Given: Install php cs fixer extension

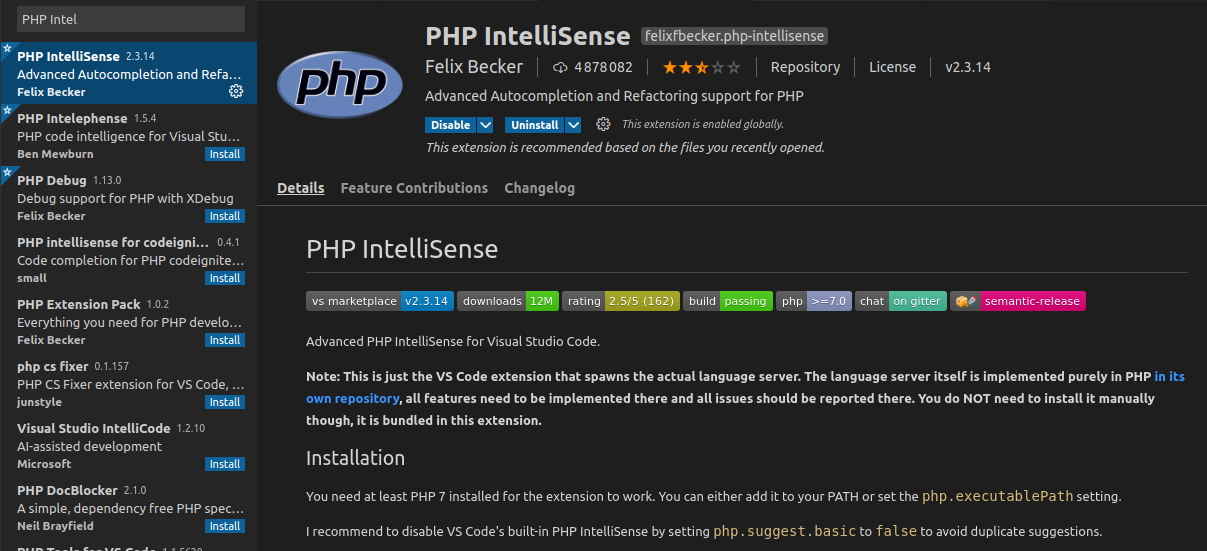Looking at the screenshot, I should coord(225,402).
